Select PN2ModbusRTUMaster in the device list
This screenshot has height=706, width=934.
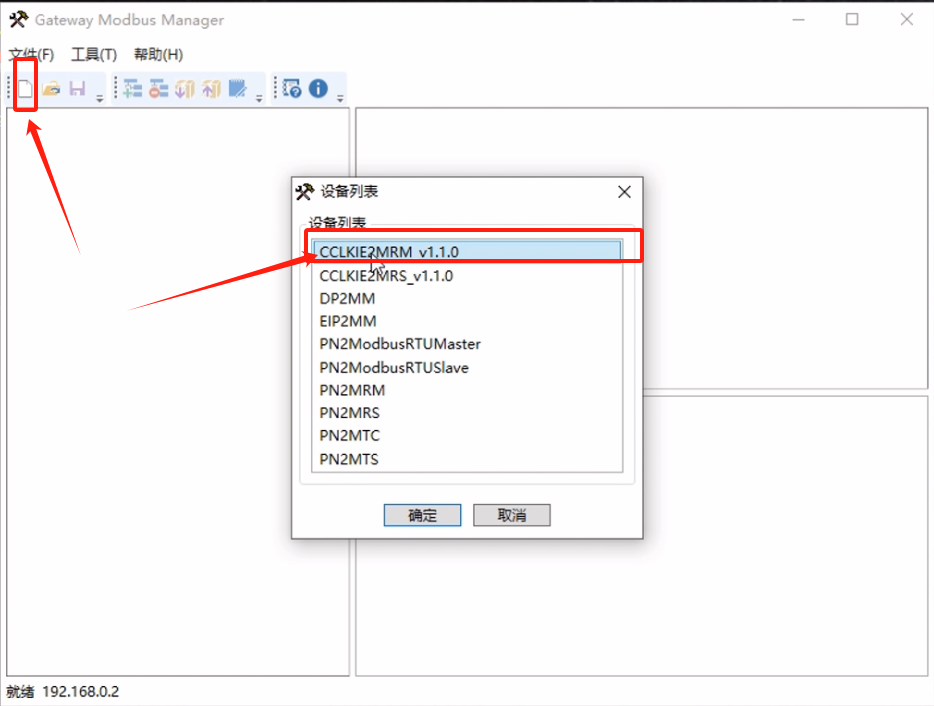click(399, 344)
